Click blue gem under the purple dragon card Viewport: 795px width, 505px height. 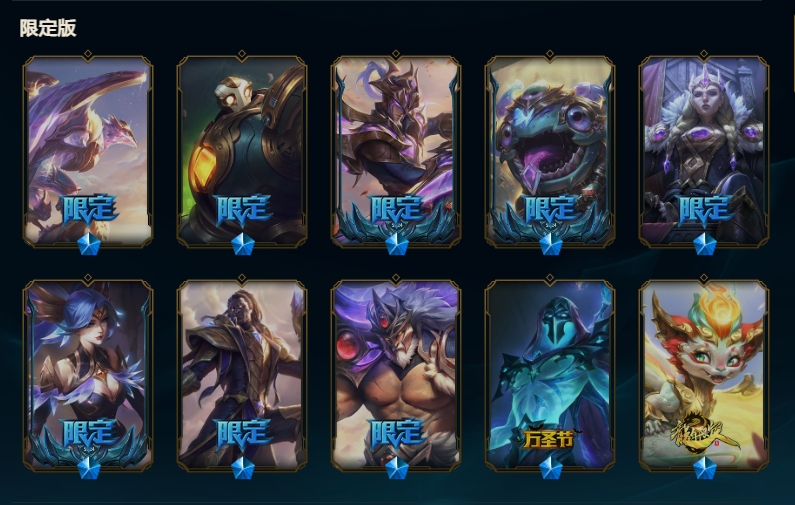click(x=89, y=244)
